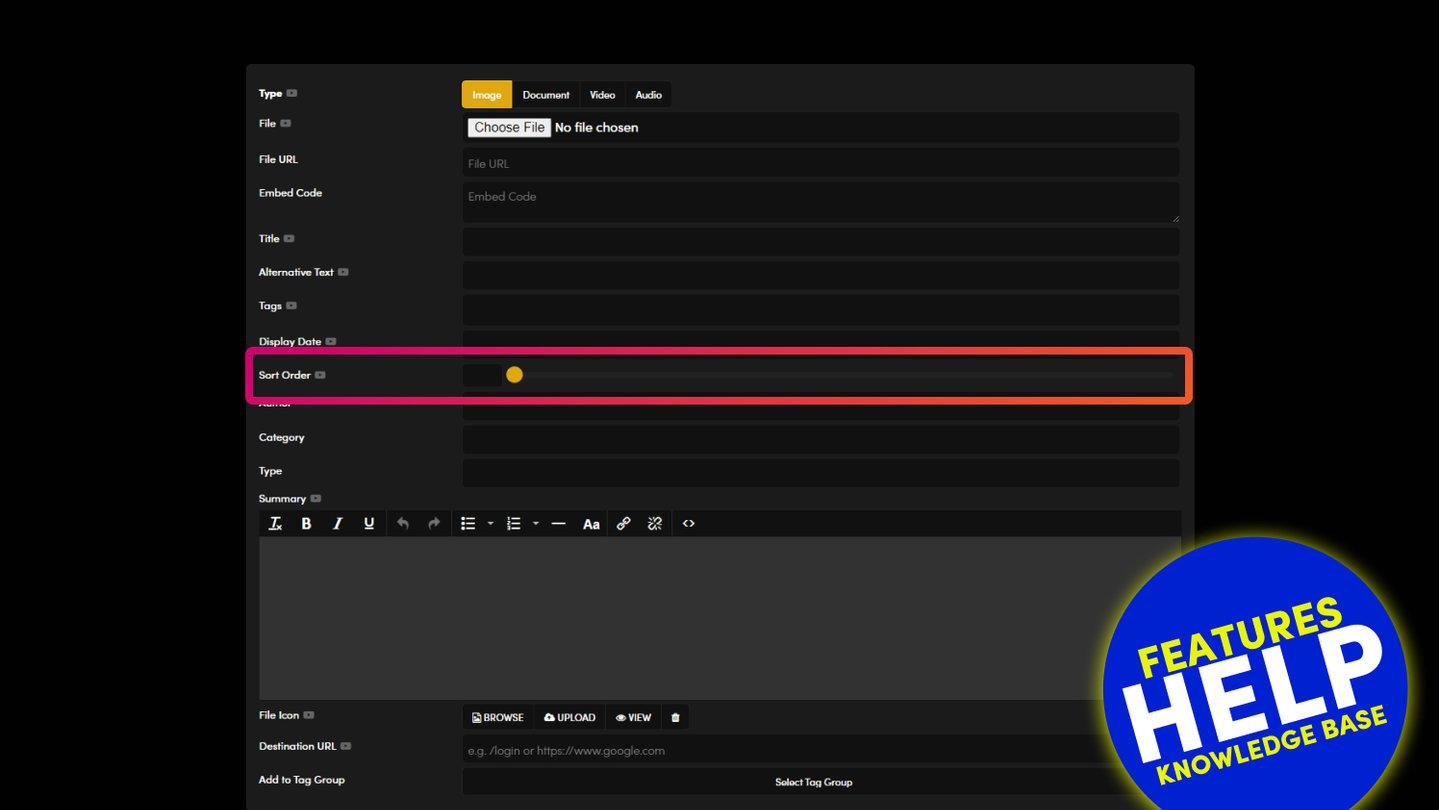
Task: Toggle bold formatting in Summary editor
Action: (x=306, y=524)
